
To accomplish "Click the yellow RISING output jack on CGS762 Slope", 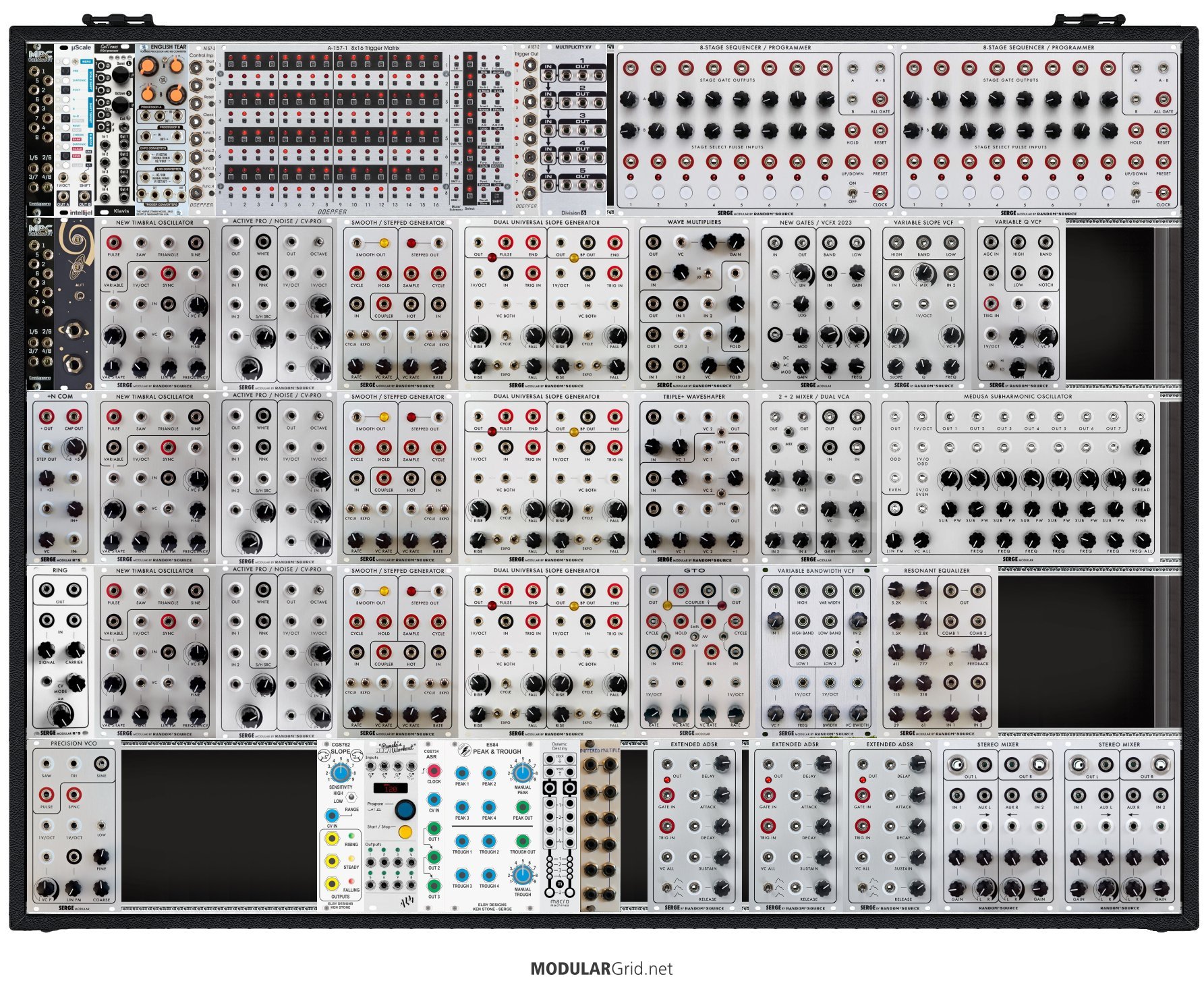I will tap(332, 838).
